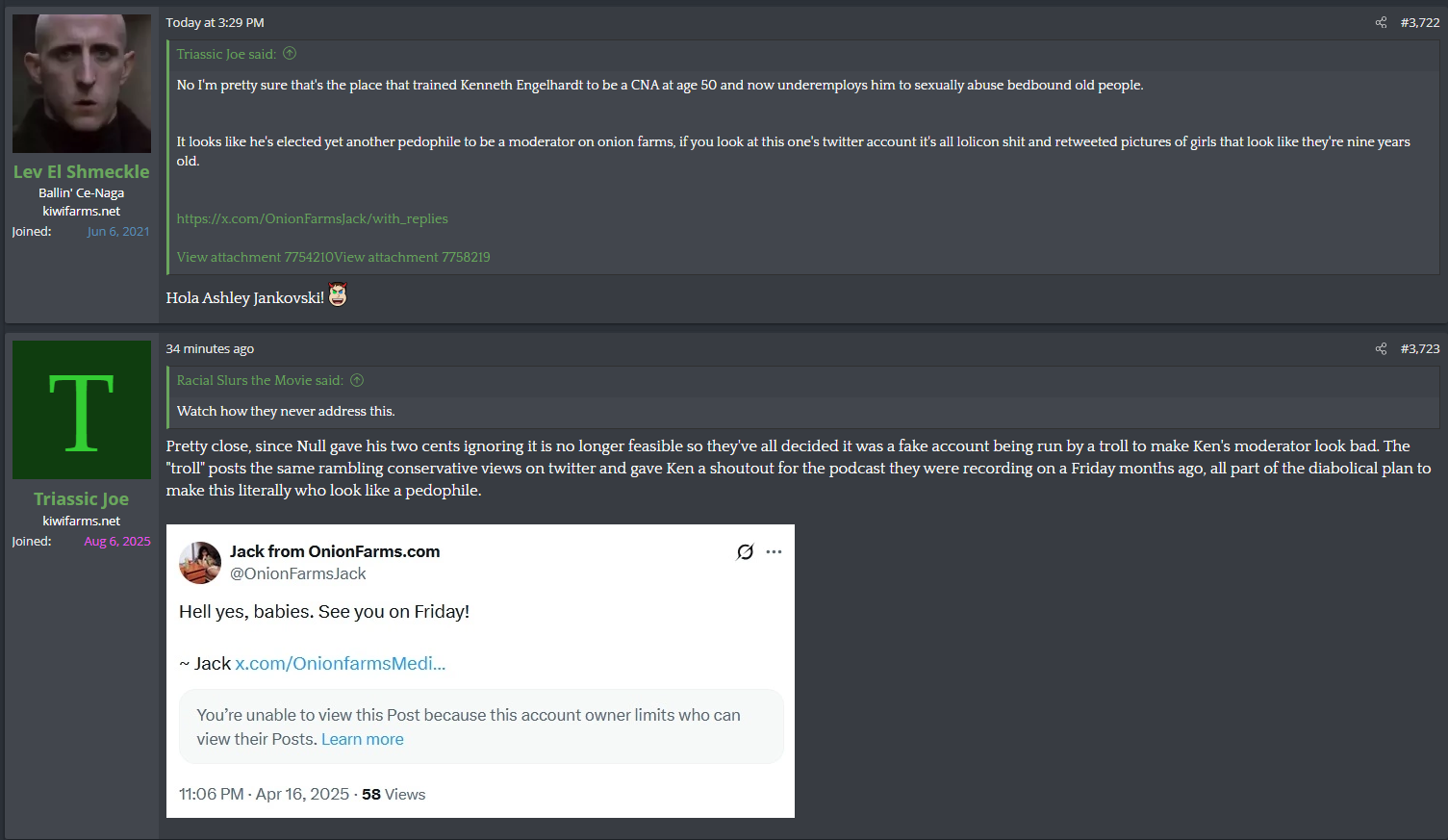The width and height of the screenshot is (1448, 840).
Task: Click the Today at 3:29 PM timestamp
Action: (x=215, y=22)
